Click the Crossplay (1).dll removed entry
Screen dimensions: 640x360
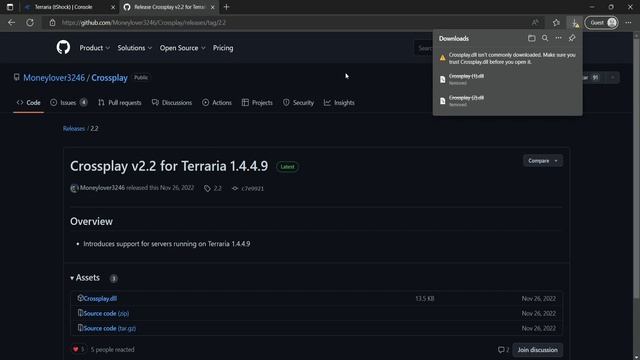508,79
